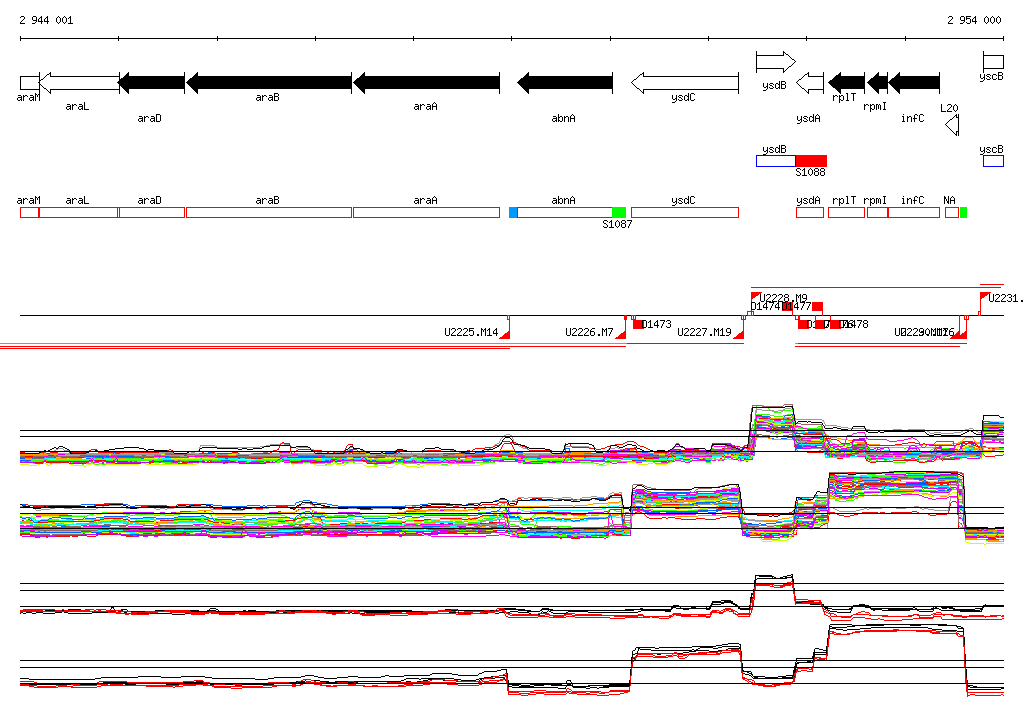Click the D1478 downshift marker label

point(854,324)
